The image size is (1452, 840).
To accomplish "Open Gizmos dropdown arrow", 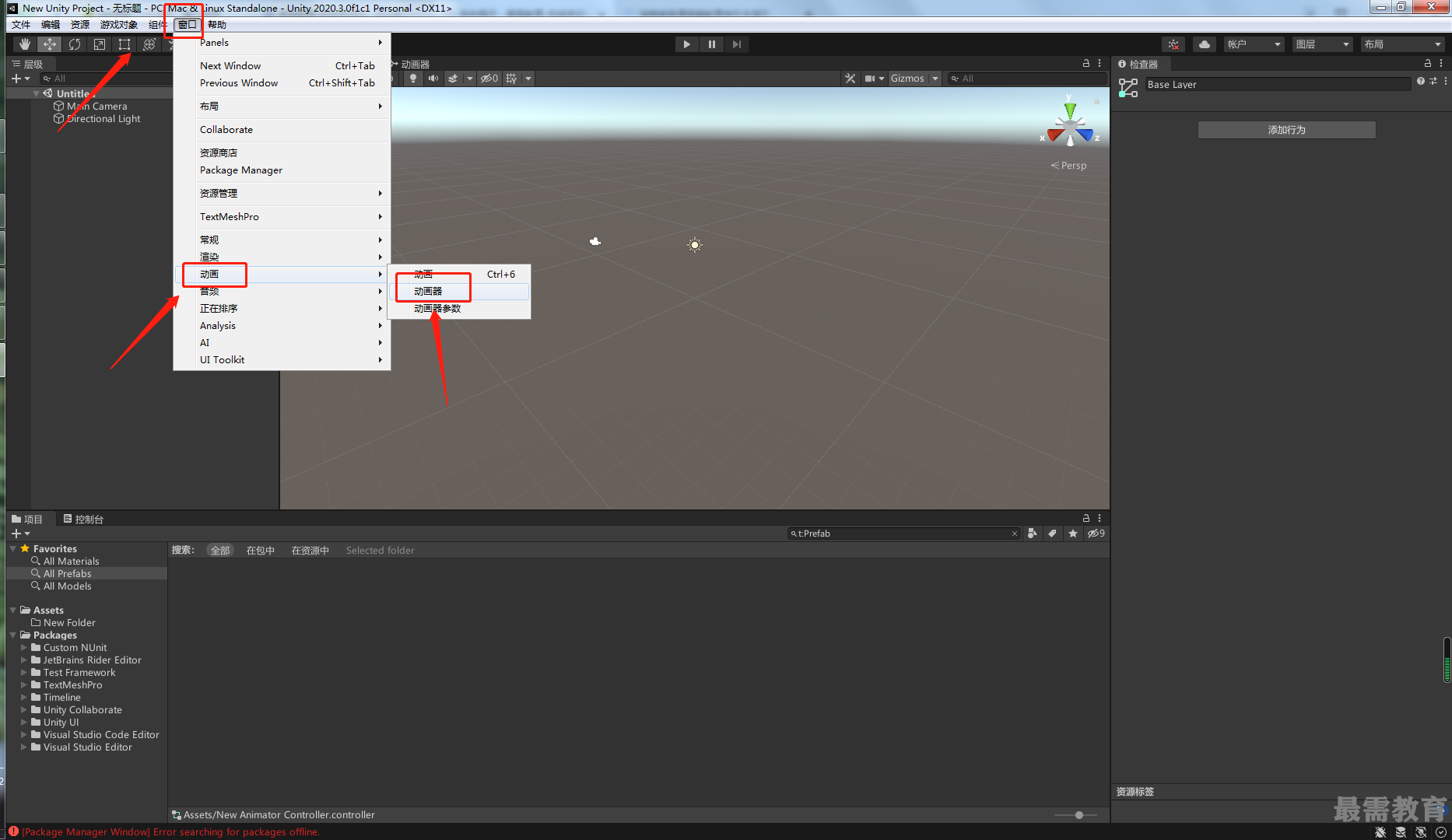I will [x=935, y=79].
